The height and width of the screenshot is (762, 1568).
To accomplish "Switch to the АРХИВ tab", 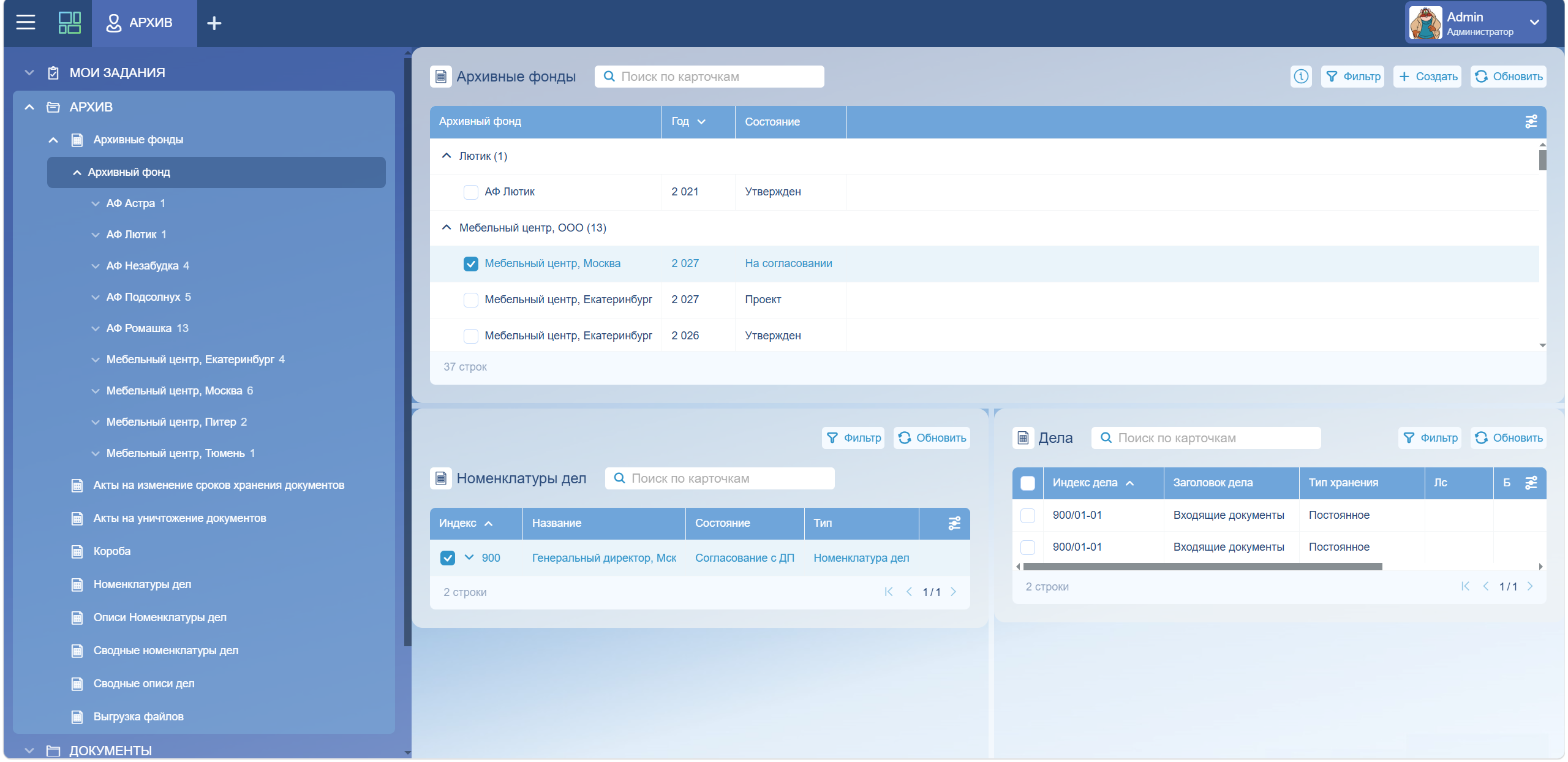I will click(145, 23).
